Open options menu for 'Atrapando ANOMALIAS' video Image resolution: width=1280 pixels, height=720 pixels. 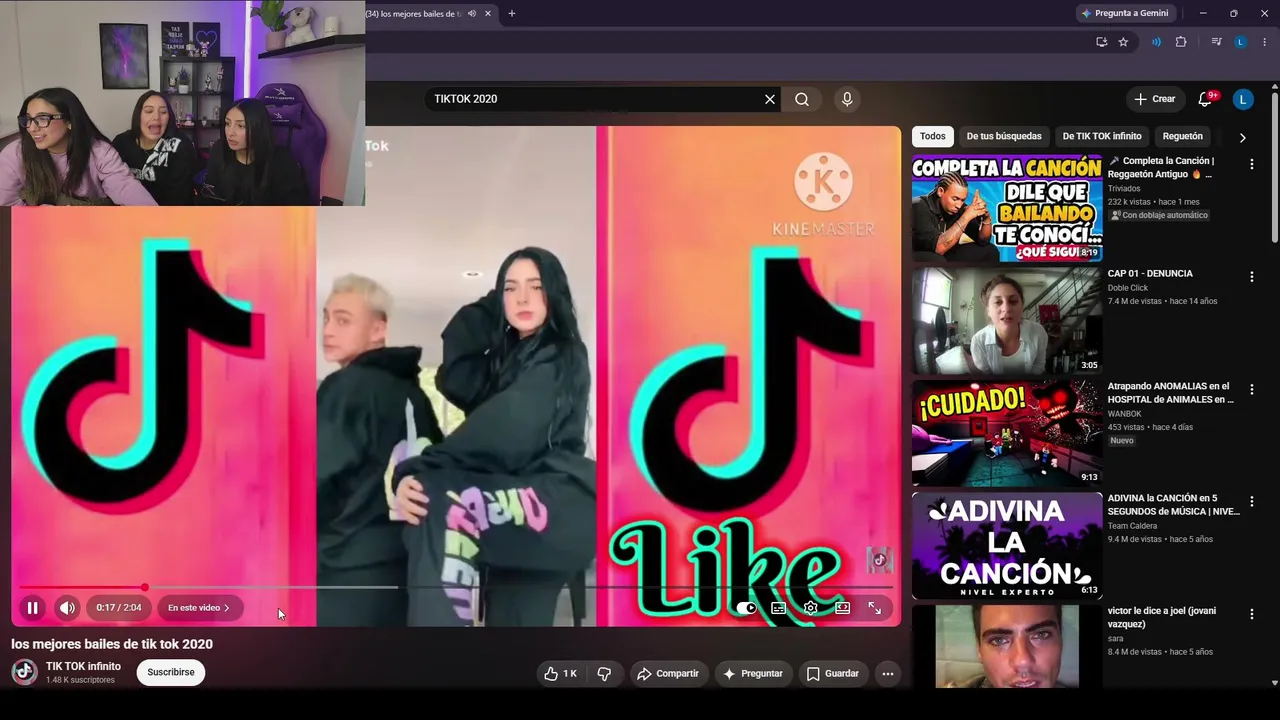1252,389
